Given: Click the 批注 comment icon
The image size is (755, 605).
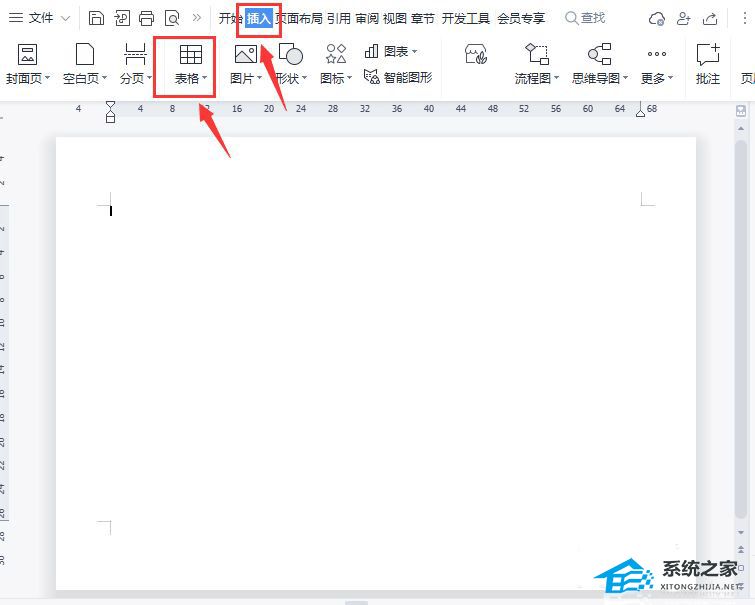Looking at the screenshot, I should [708, 54].
